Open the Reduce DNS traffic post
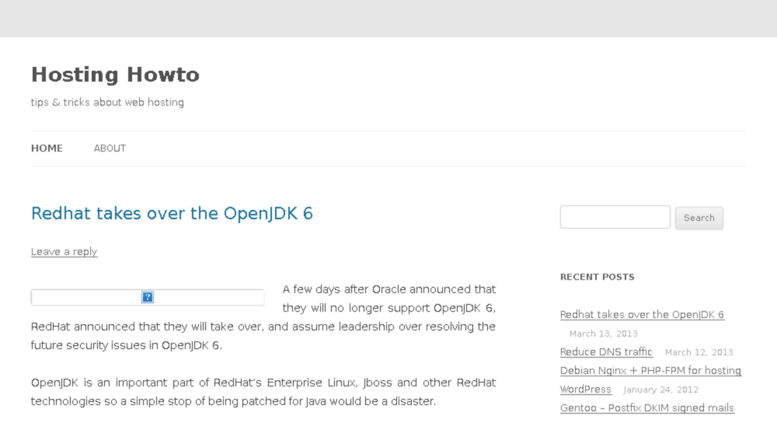777x423 pixels. [606, 352]
